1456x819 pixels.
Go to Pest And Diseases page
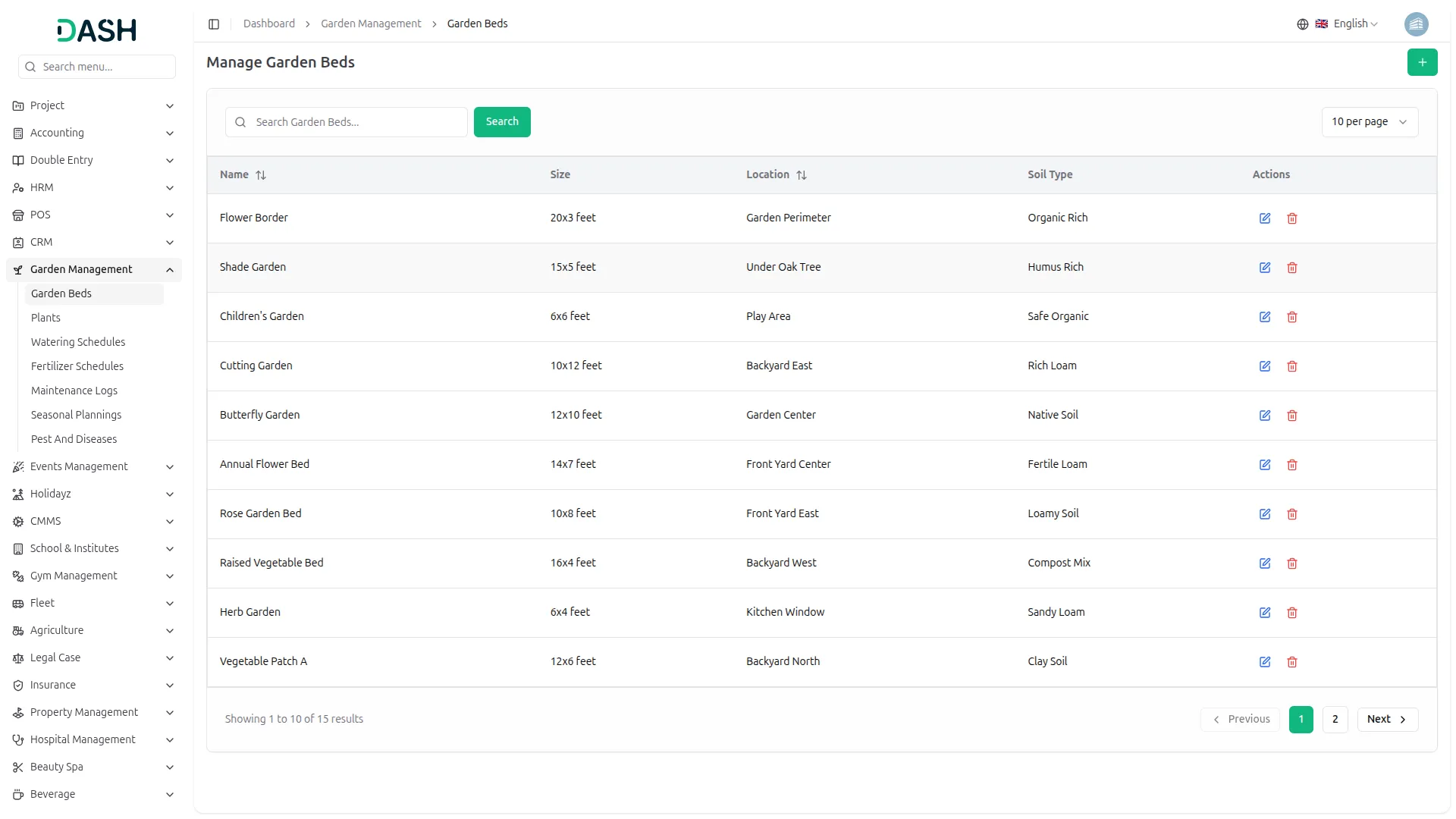[74, 439]
